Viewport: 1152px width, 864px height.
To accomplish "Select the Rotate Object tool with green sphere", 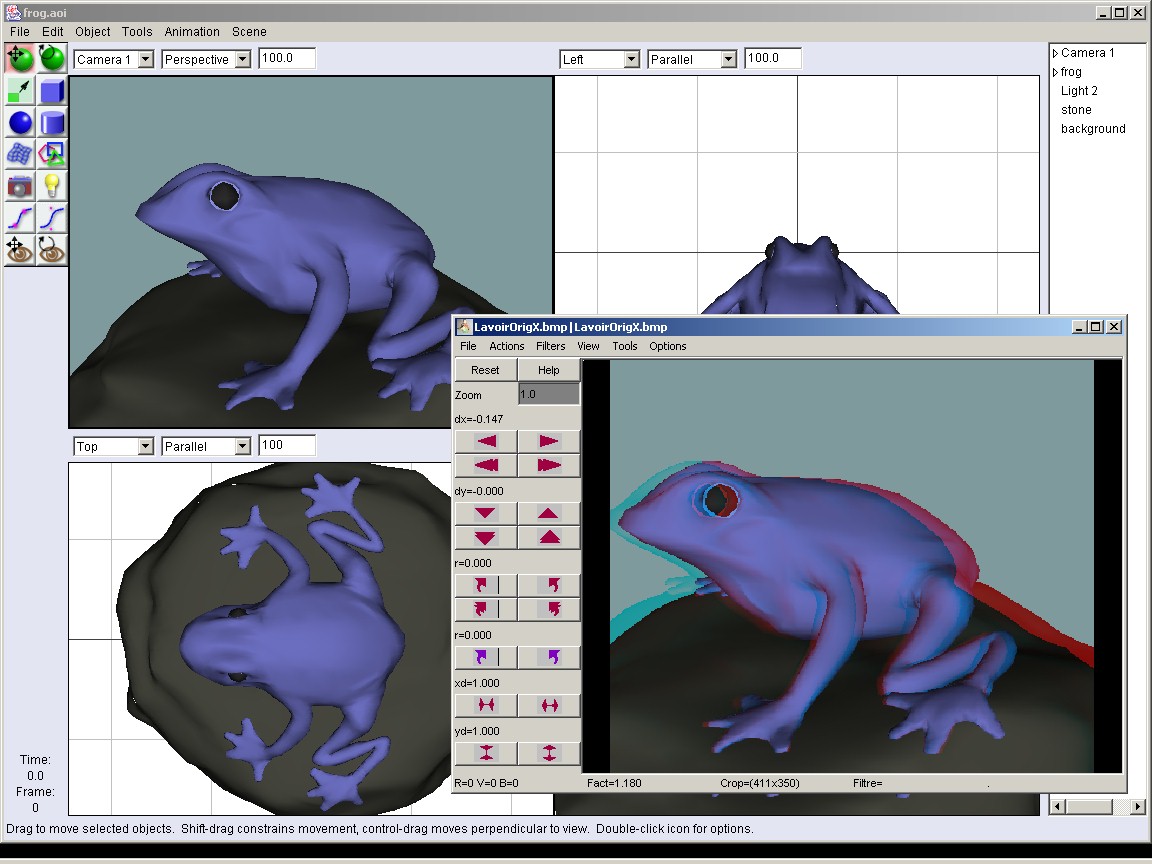I will 52,58.
